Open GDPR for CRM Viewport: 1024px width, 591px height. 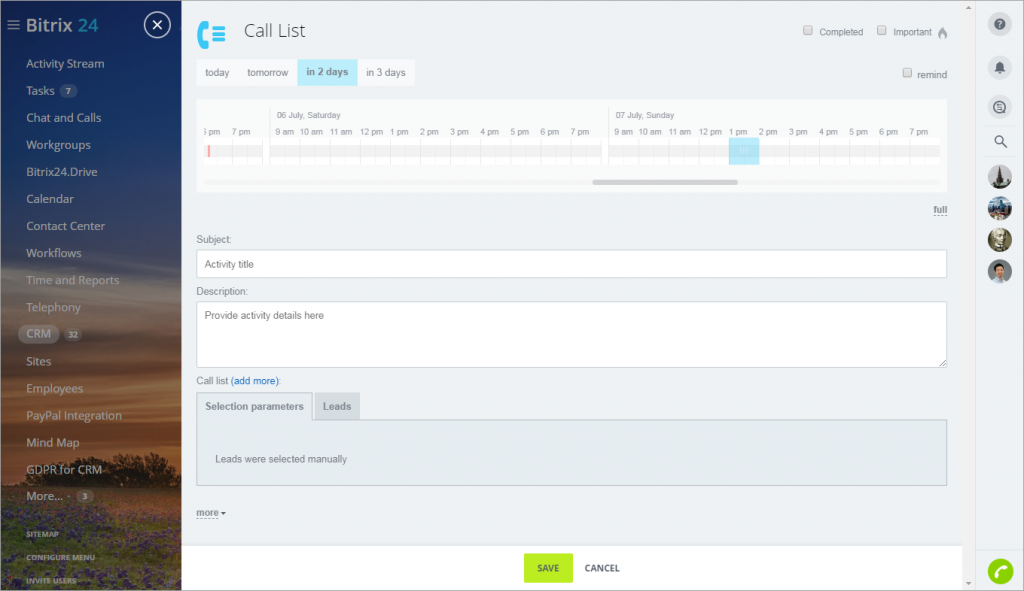[x=64, y=470]
